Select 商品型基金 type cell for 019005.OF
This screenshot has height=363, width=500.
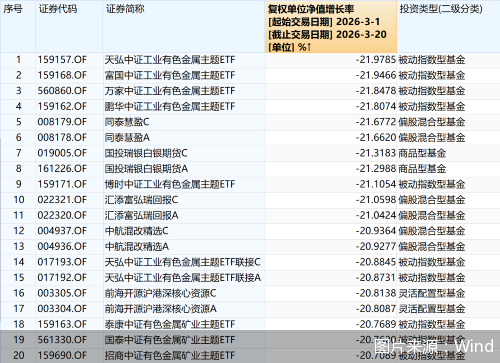pos(422,153)
